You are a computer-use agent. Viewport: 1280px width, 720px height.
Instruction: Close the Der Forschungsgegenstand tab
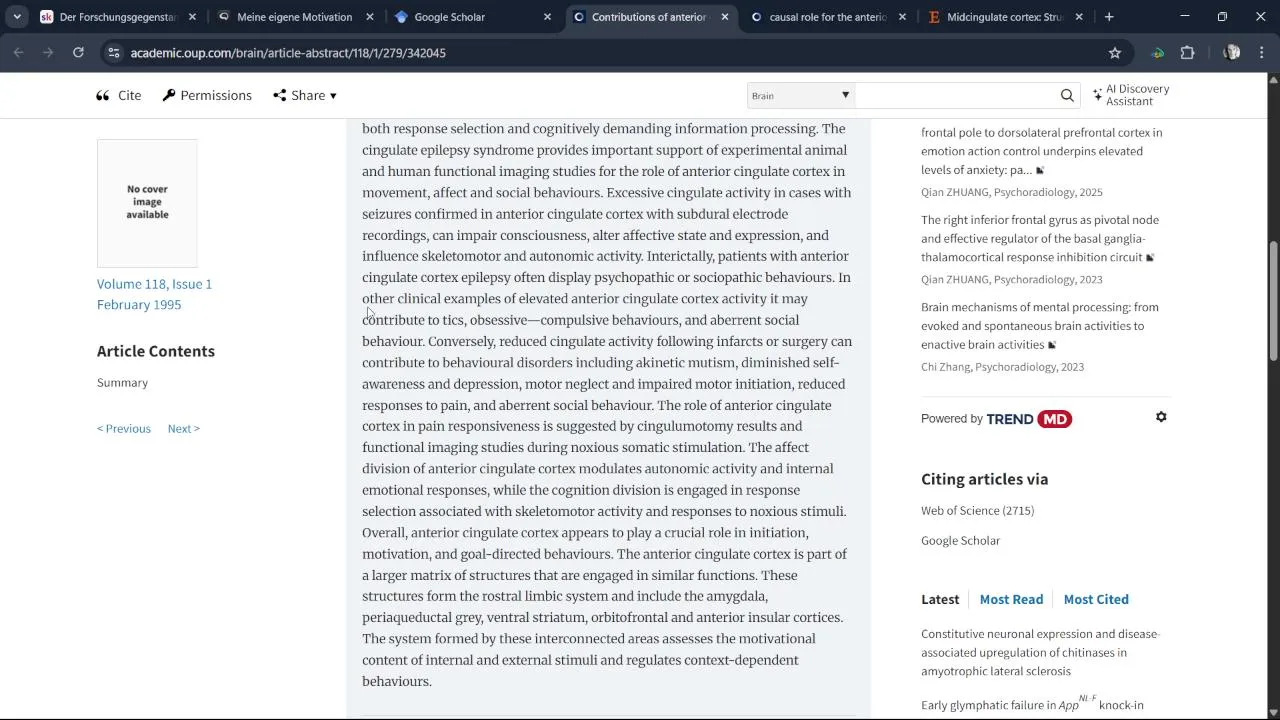pyautogui.click(x=192, y=17)
